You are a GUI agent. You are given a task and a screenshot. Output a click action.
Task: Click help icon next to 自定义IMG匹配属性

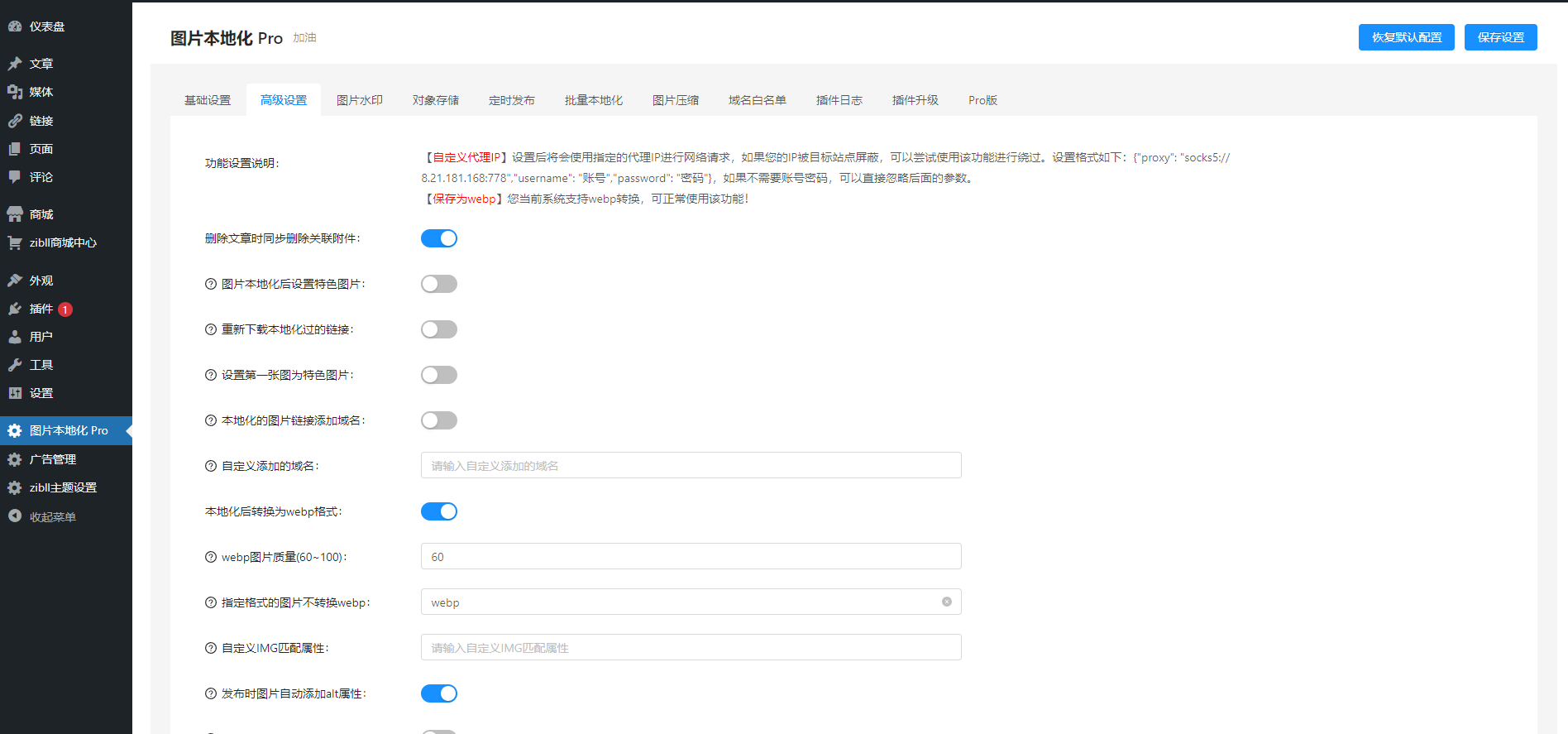pos(211,648)
